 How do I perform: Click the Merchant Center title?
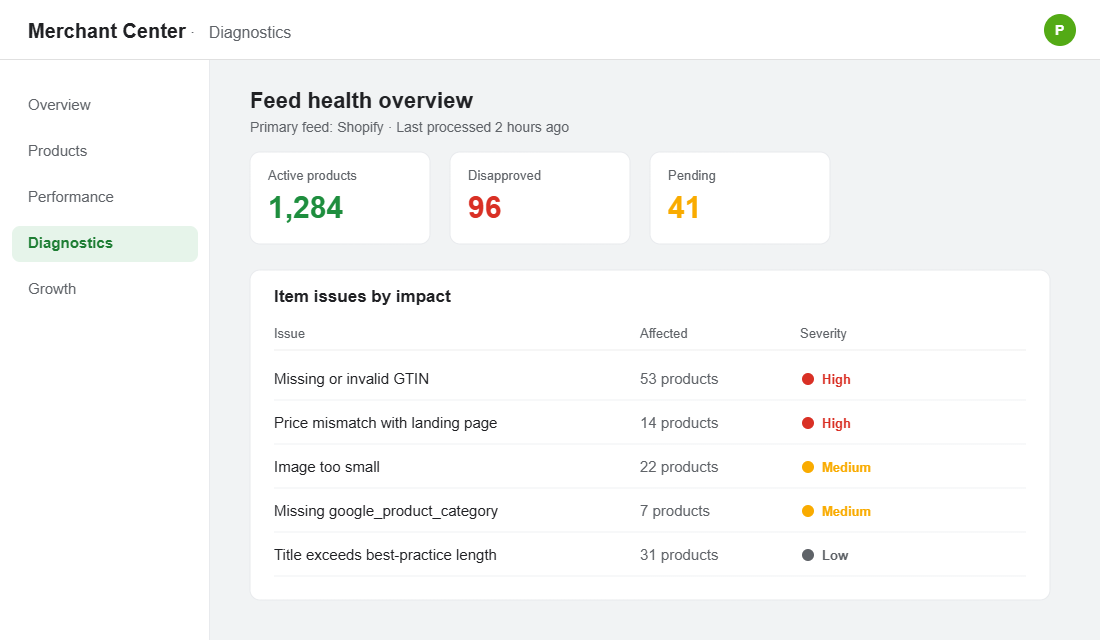[107, 32]
